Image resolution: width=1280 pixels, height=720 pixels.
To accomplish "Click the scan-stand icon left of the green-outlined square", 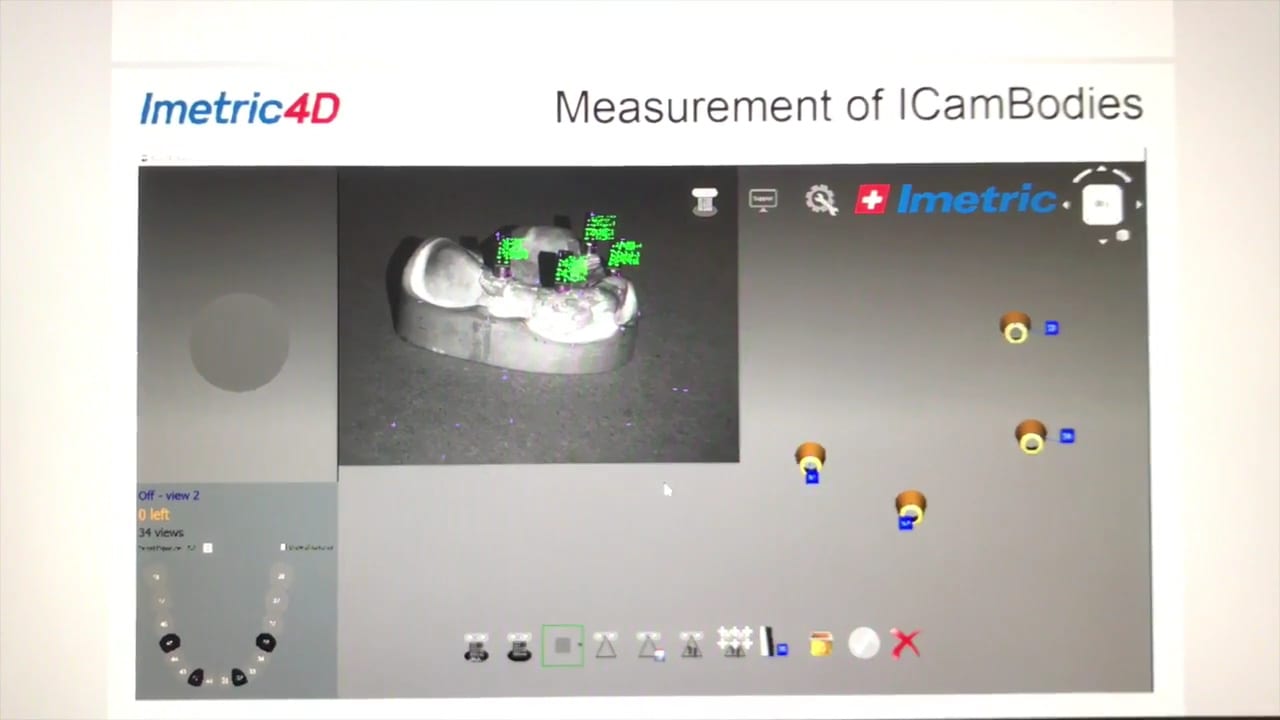I will (x=519, y=646).
